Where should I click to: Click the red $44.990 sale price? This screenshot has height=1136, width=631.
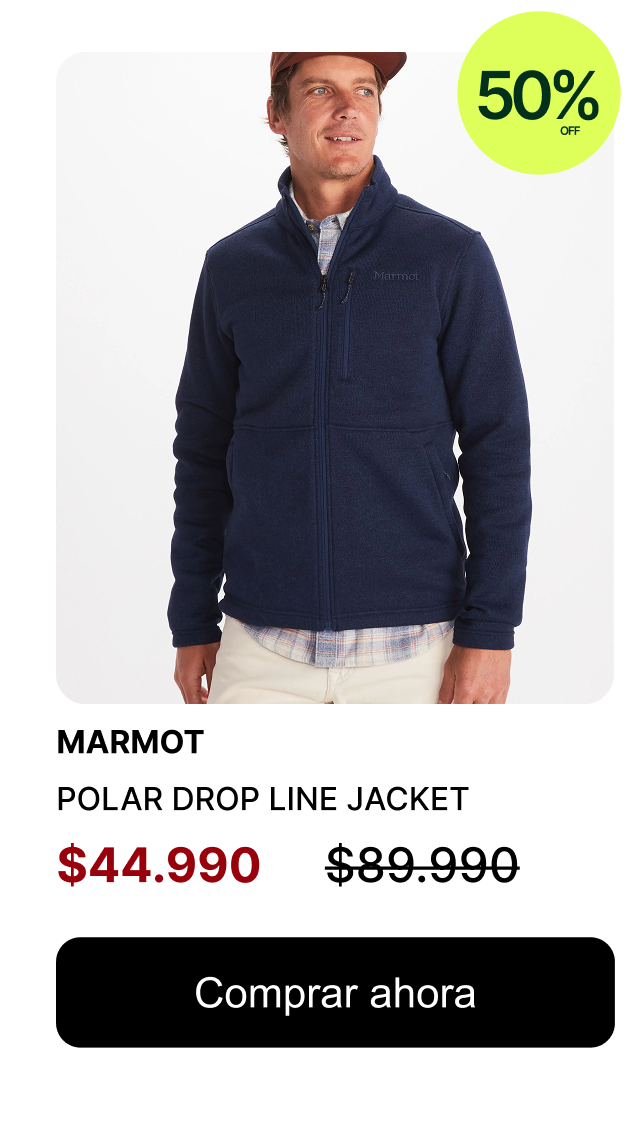click(x=159, y=864)
